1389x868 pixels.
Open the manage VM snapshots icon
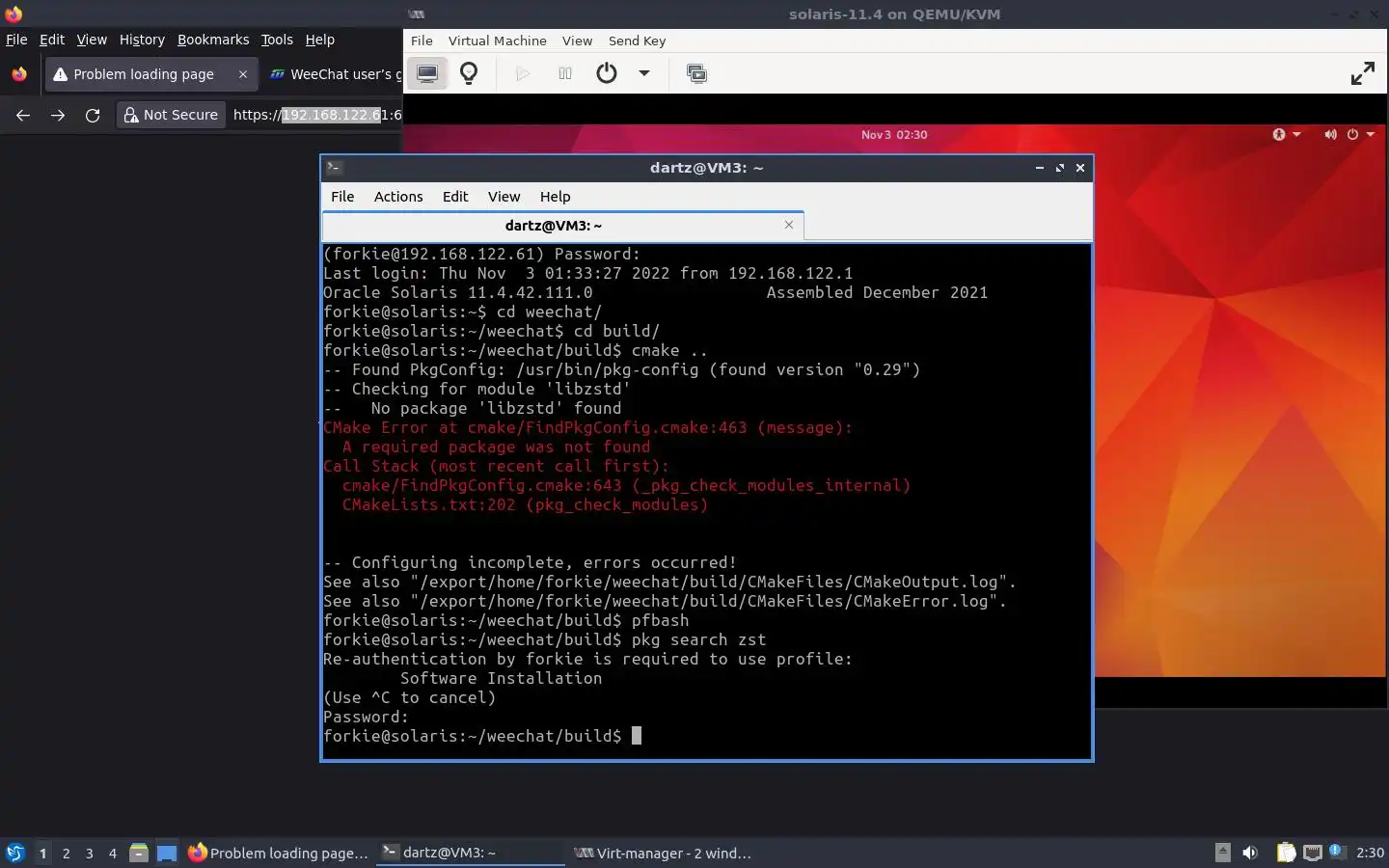(x=696, y=73)
